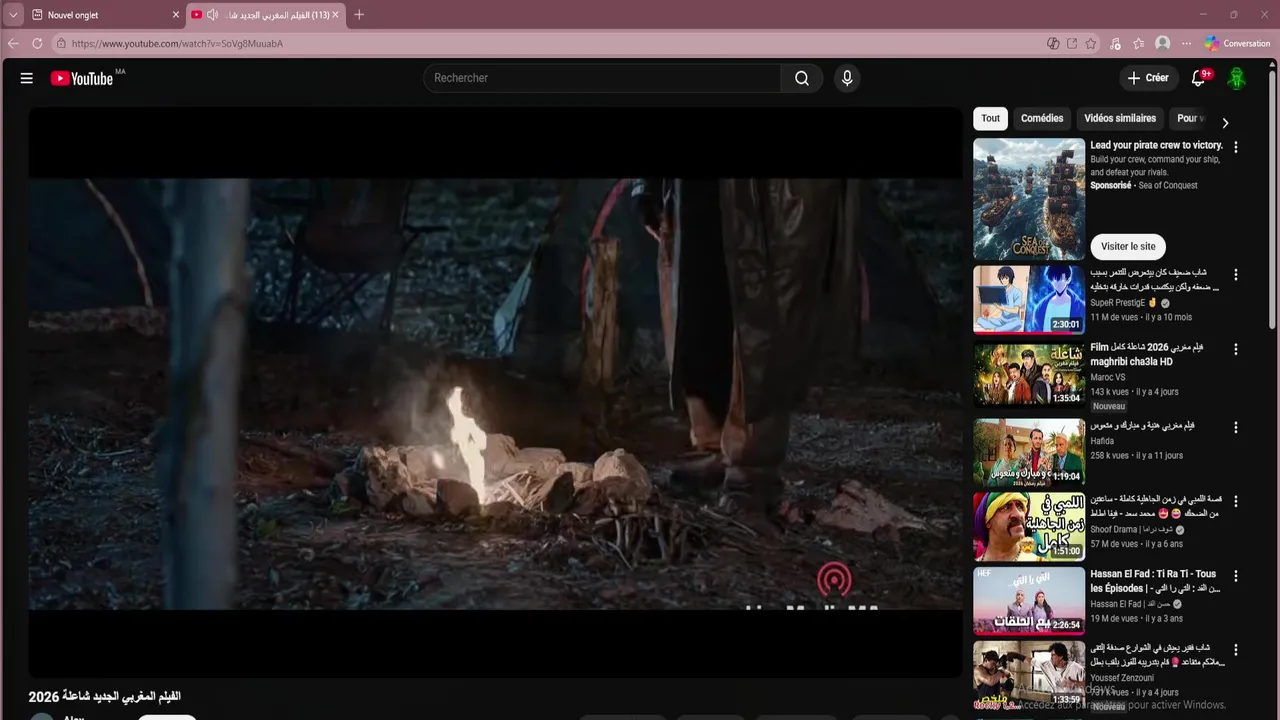This screenshot has width=1280, height=720.
Task: Click '19 M de vues' text
Action: coord(1114,618)
